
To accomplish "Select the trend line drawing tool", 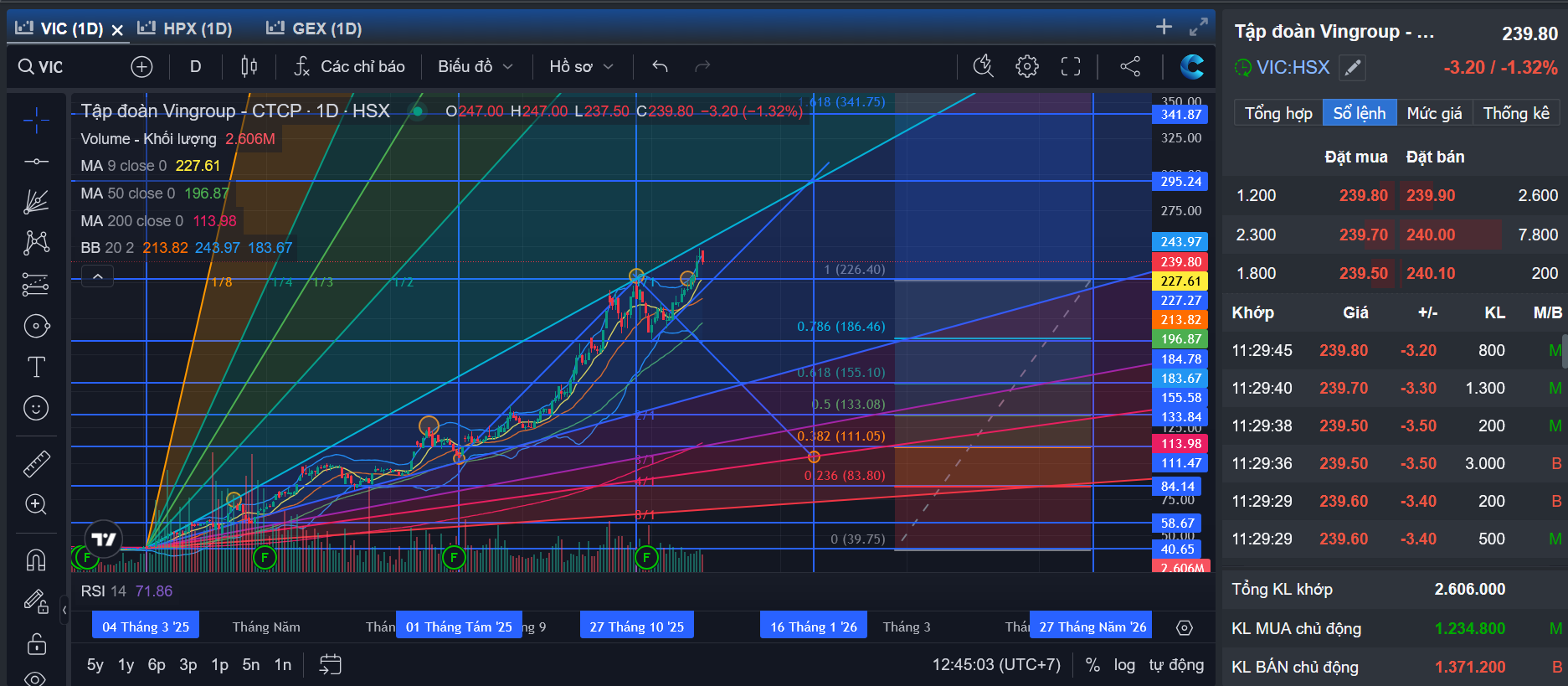I will tap(36, 161).
